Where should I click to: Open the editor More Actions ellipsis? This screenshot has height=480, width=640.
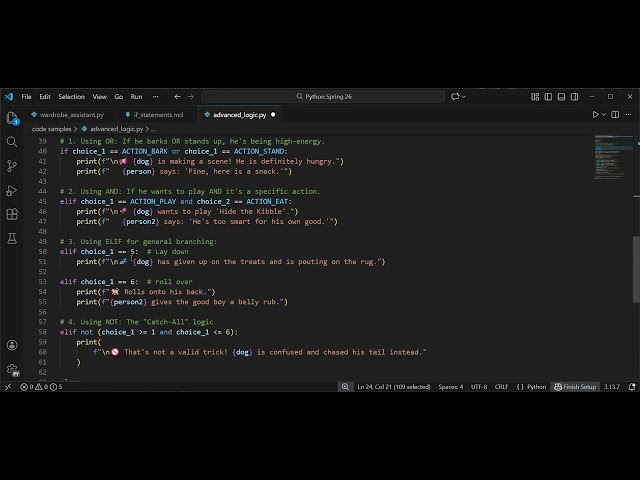point(628,115)
